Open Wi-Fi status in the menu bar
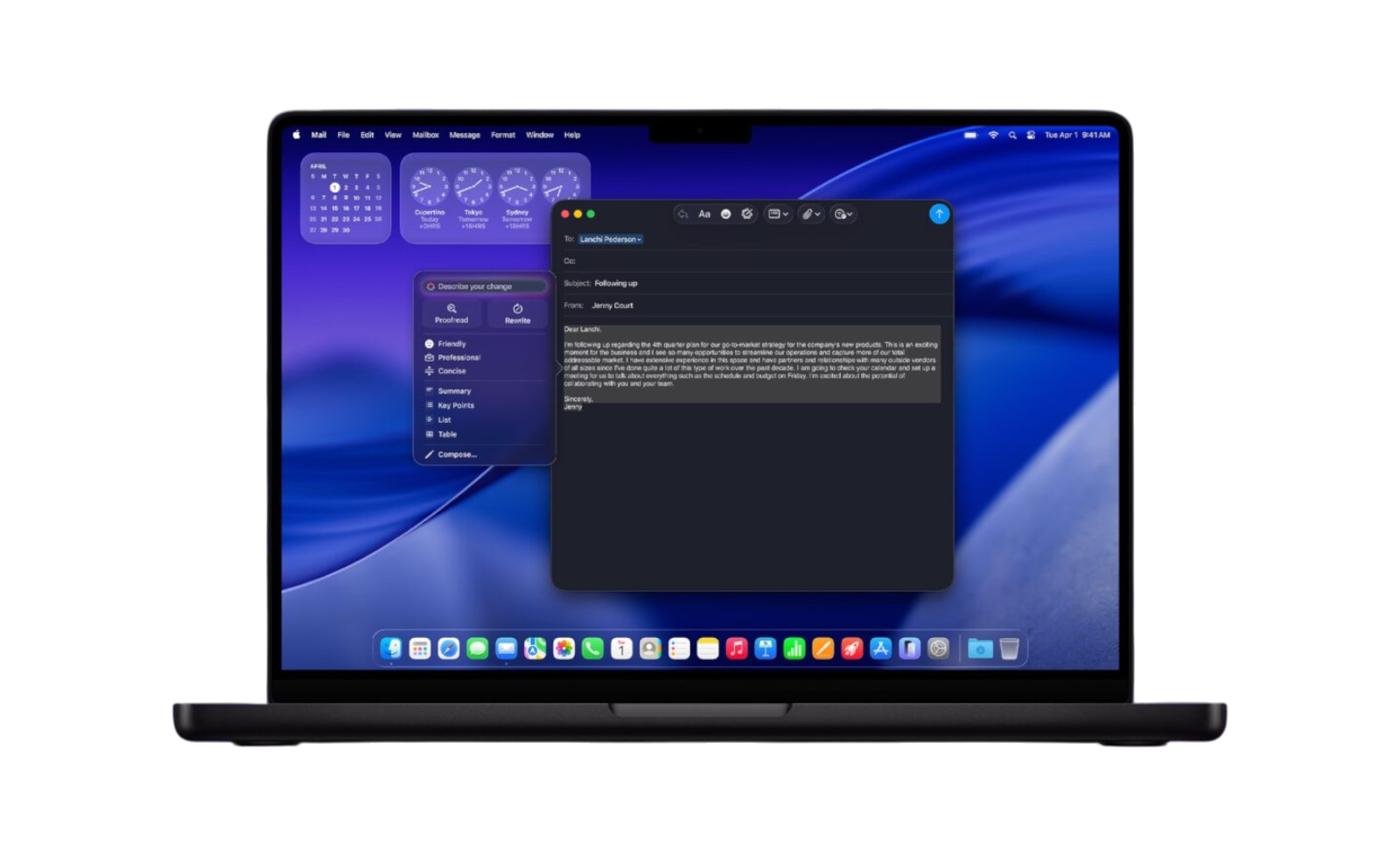Image resolution: width=1400 pixels, height=856 pixels. coord(993,136)
